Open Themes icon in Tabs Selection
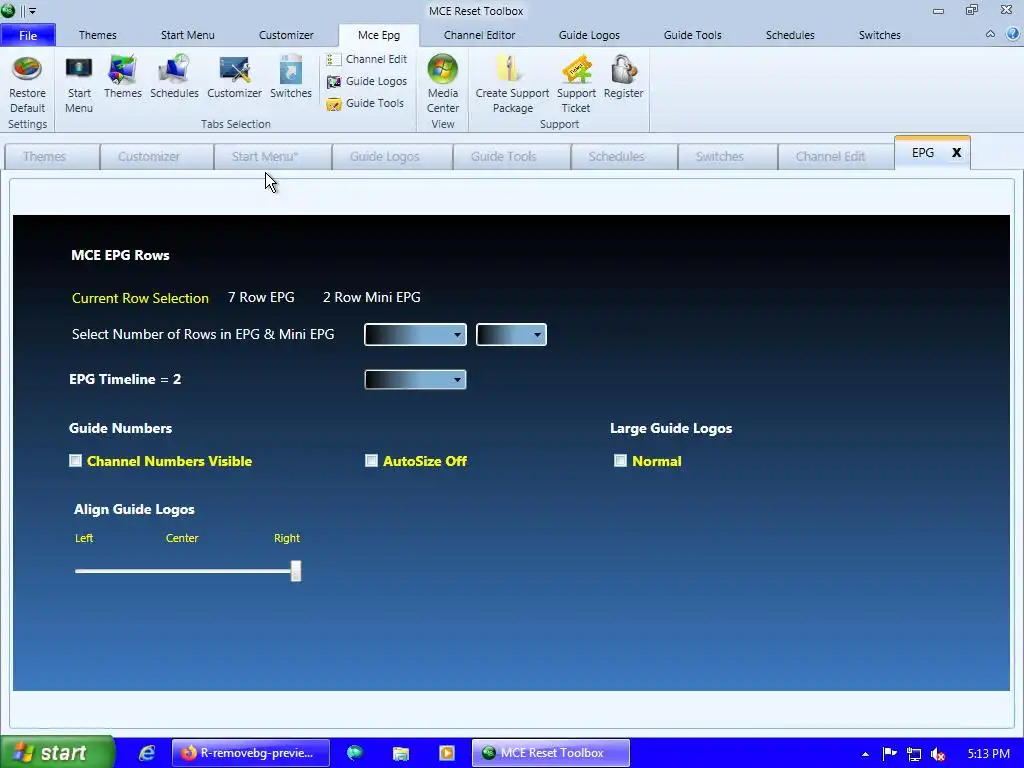 click(x=122, y=69)
